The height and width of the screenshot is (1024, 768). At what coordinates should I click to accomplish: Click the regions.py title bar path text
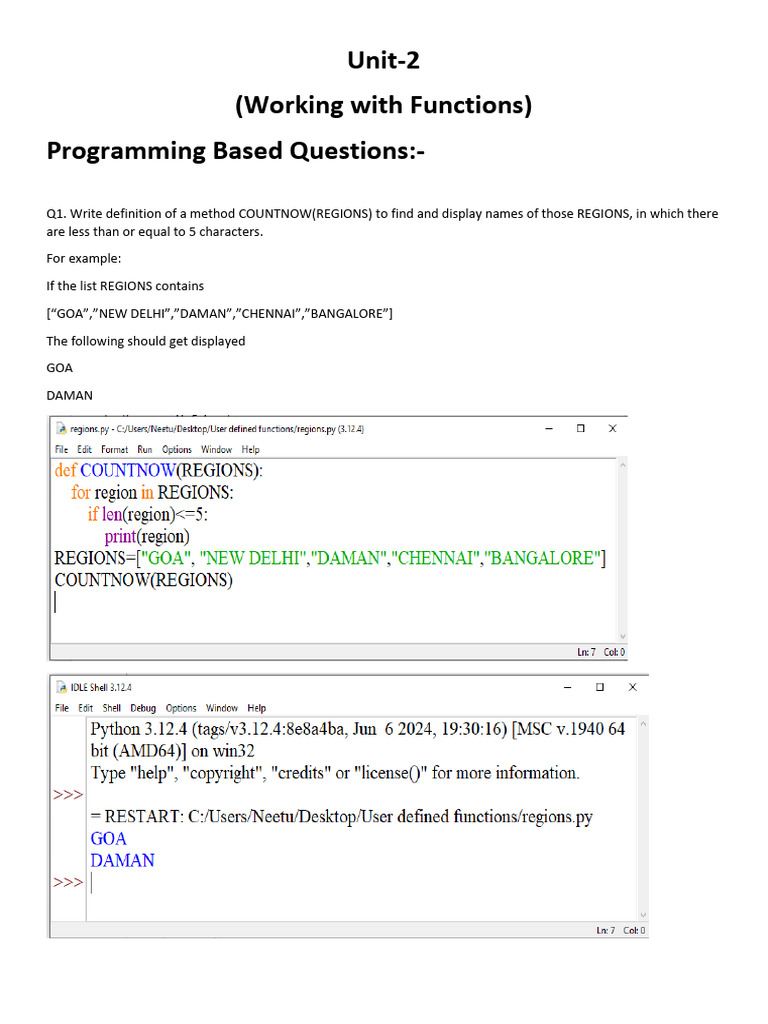217,429
